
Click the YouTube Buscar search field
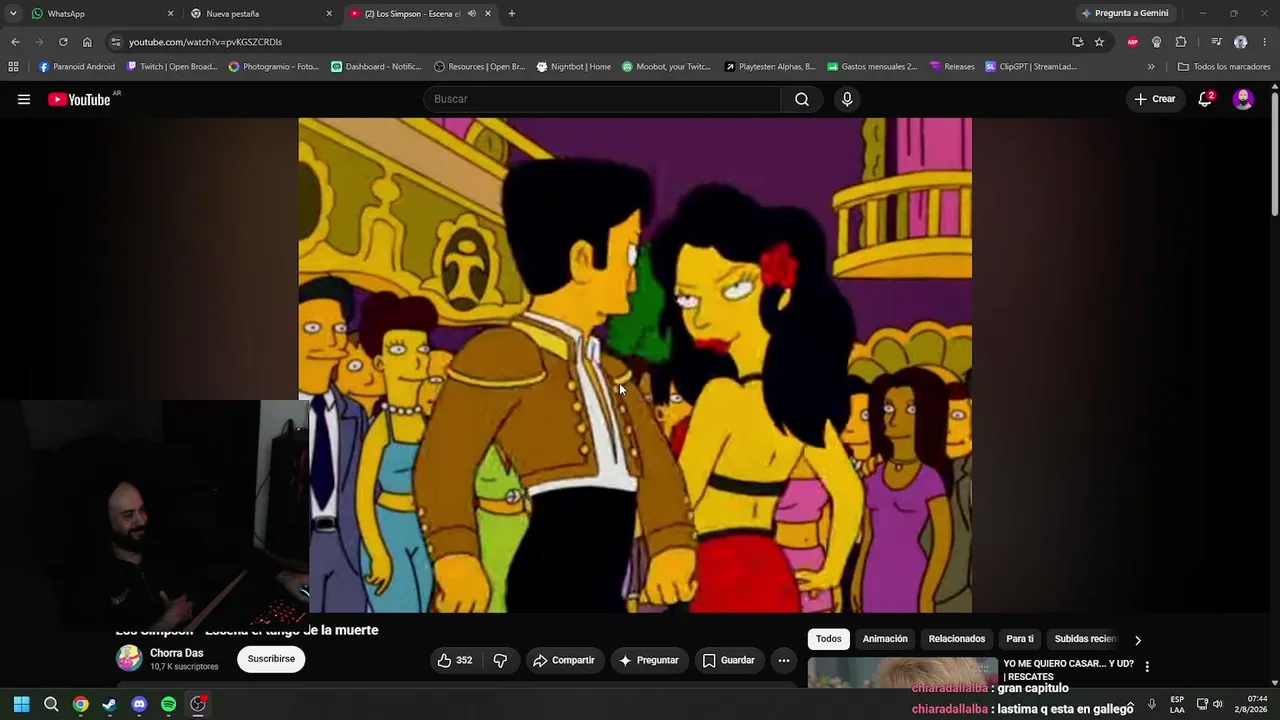603,99
